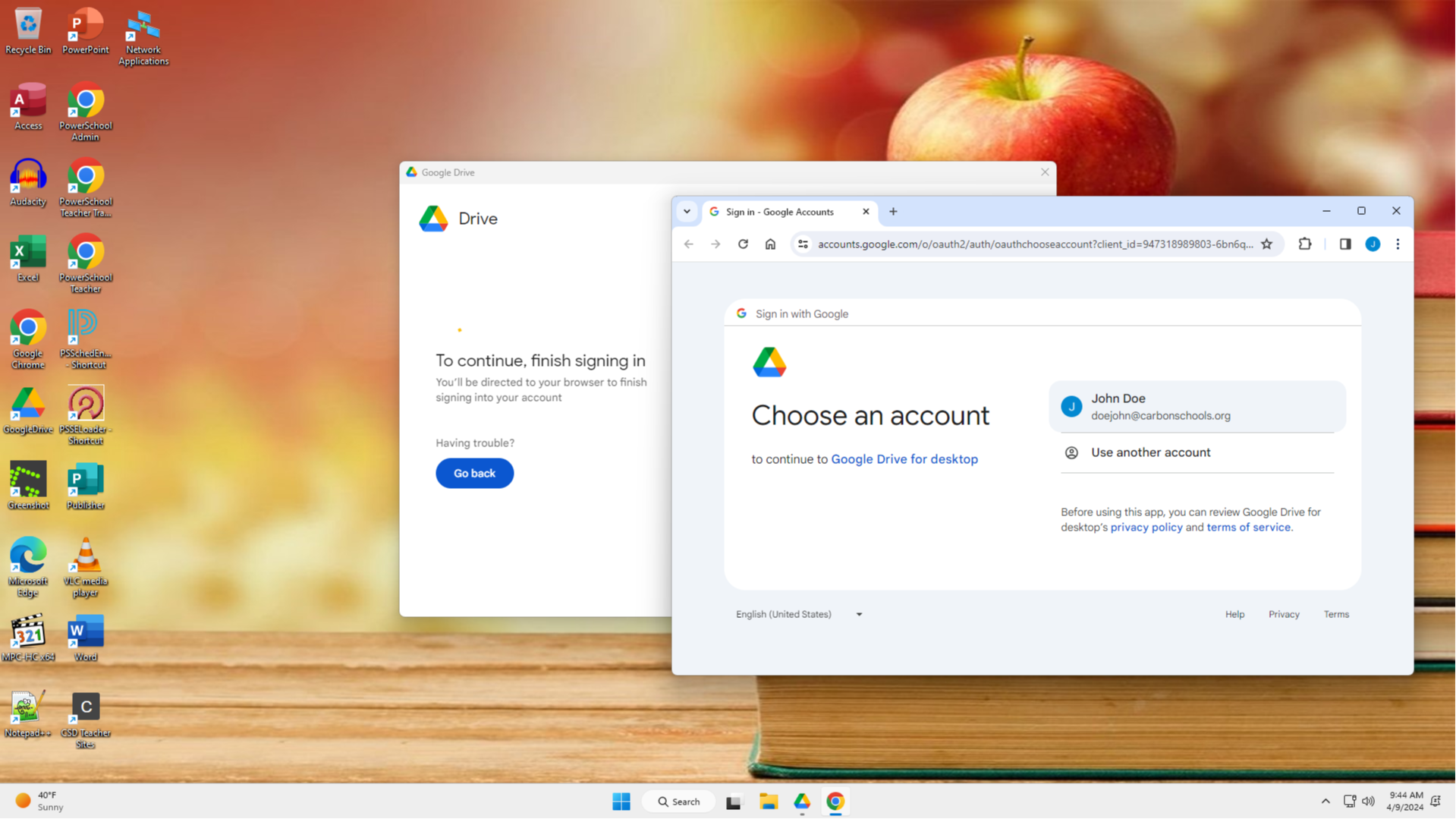Viewport: 1456px width, 819px height.
Task: Select PowerSchool Teacher Tra... desktop shortcut
Action: pos(85,189)
